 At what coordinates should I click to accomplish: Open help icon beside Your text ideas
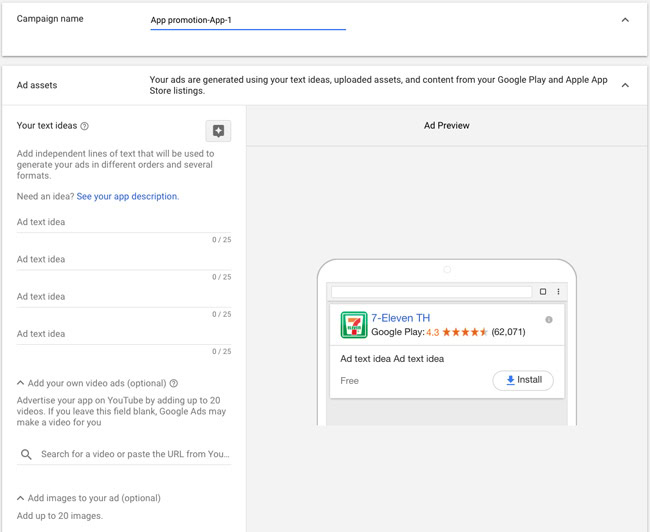click(x=85, y=126)
